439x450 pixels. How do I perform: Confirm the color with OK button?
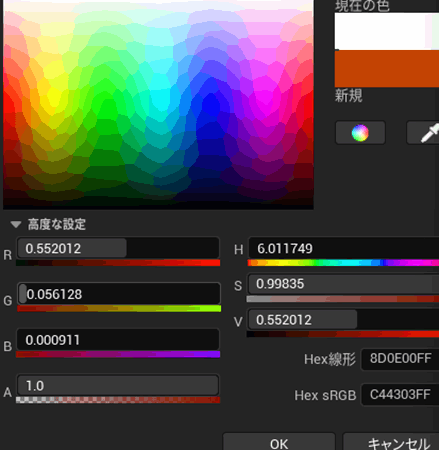coord(279,442)
